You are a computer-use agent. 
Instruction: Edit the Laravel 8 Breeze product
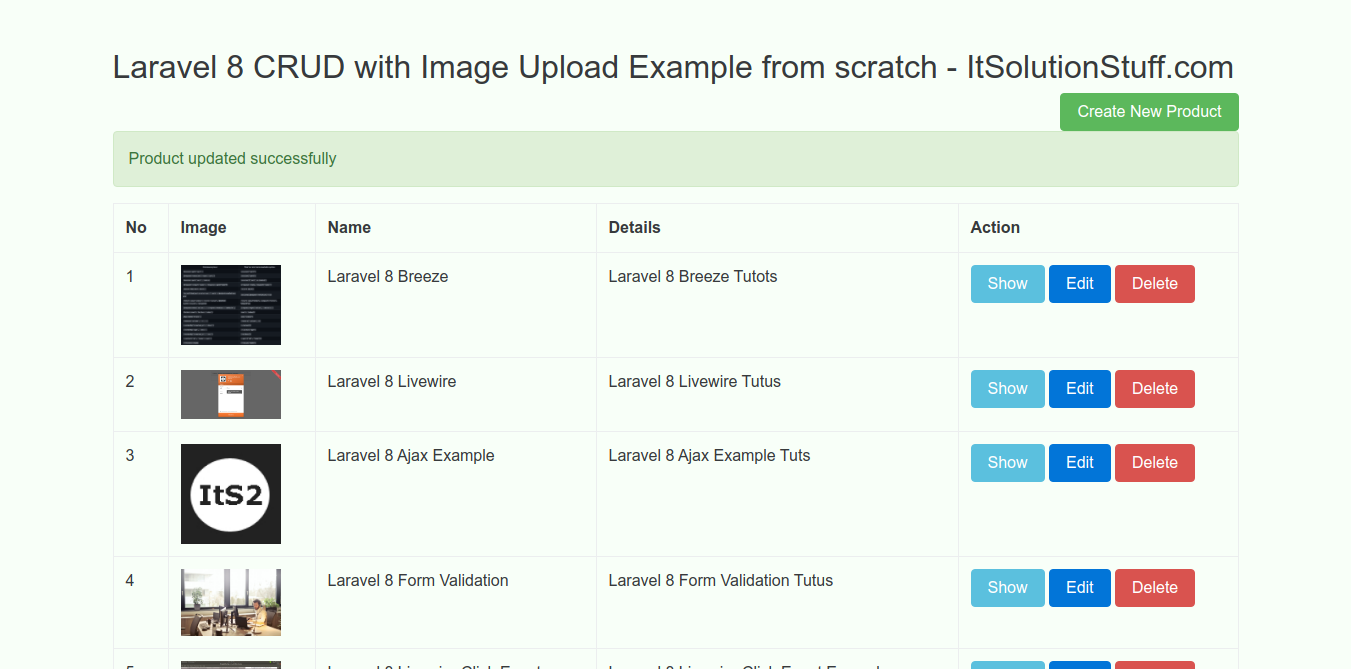tap(1079, 284)
